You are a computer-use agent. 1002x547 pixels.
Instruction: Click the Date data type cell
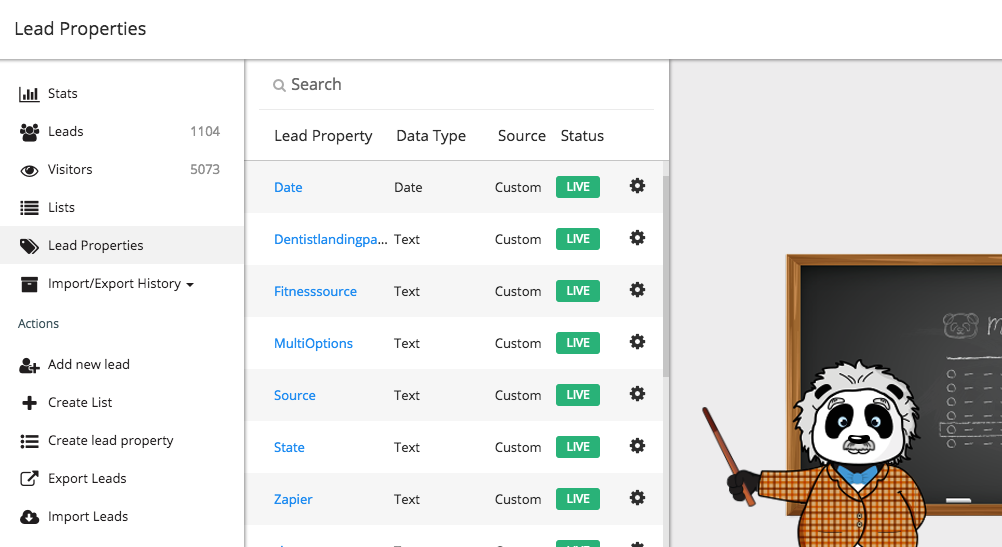[408, 187]
